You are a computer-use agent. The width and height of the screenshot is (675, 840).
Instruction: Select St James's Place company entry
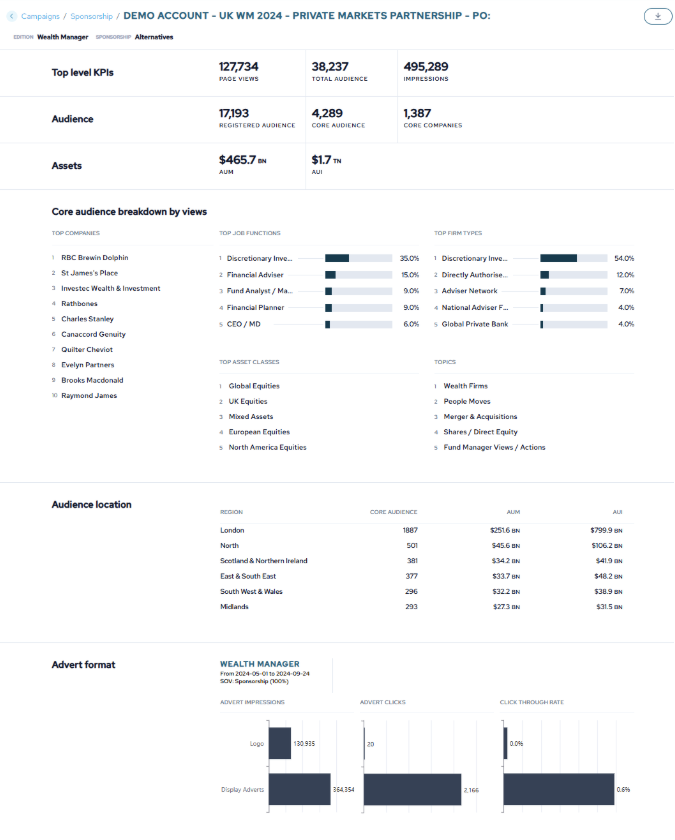tap(89, 273)
